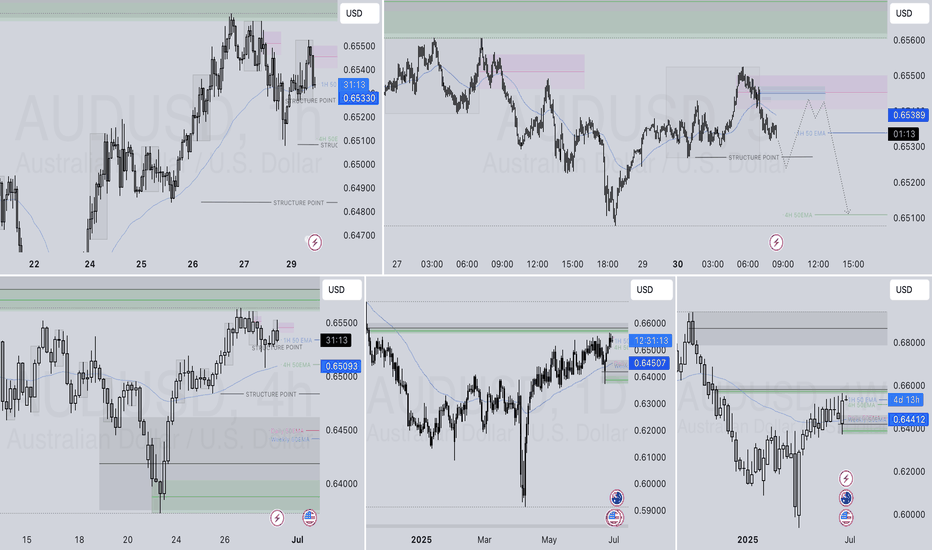The width and height of the screenshot is (932, 550).
Task: Click bold date label 30 on the 5-minute chart
Action: click(678, 264)
